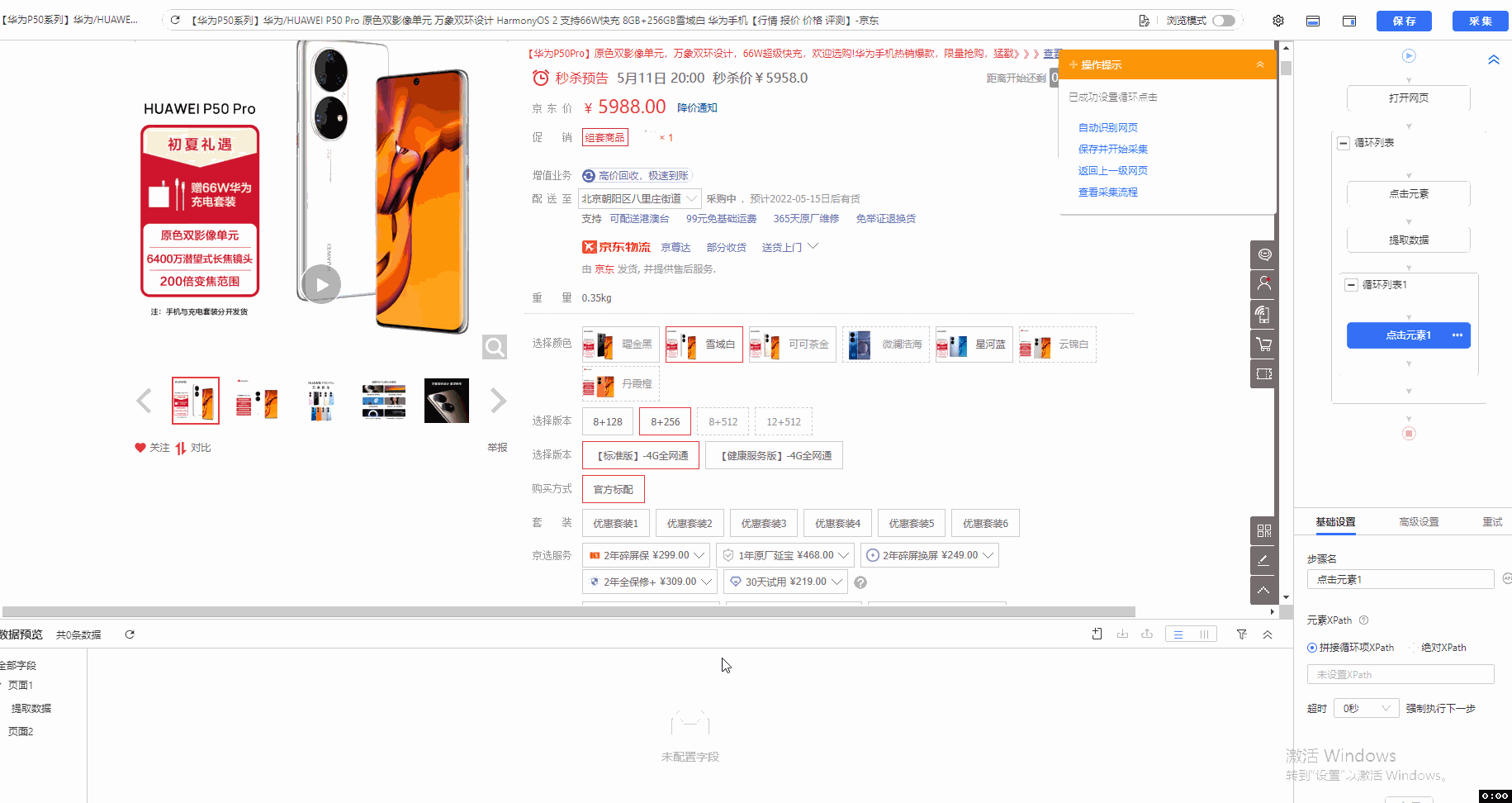Open help icon next to 元素XPath
The height and width of the screenshot is (803, 1512).
pyautogui.click(x=1364, y=620)
